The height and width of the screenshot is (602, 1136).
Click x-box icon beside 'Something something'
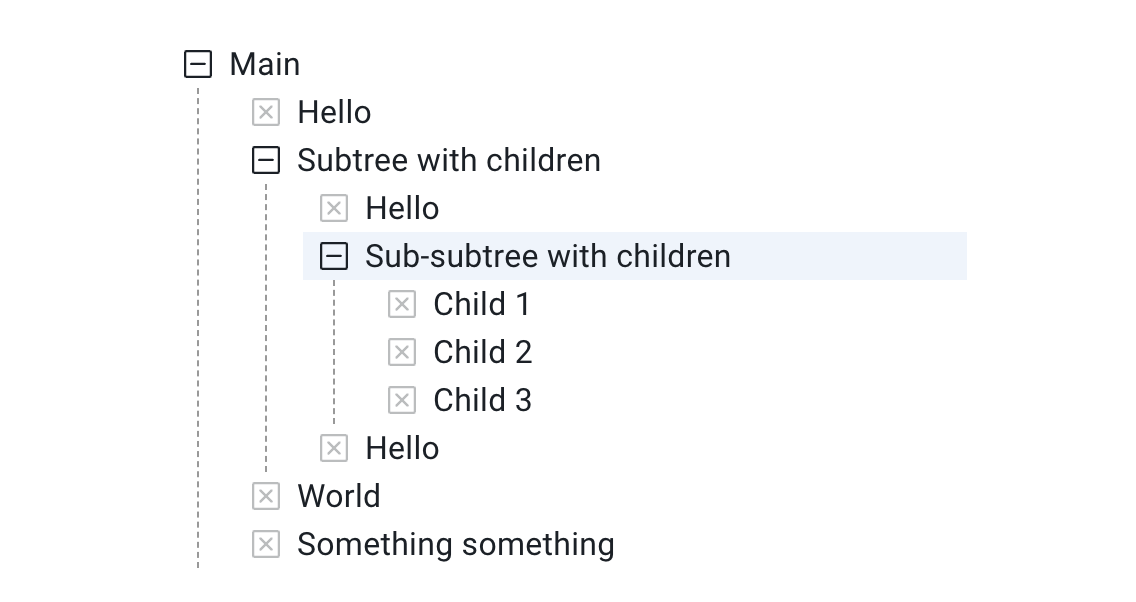coord(266,544)
